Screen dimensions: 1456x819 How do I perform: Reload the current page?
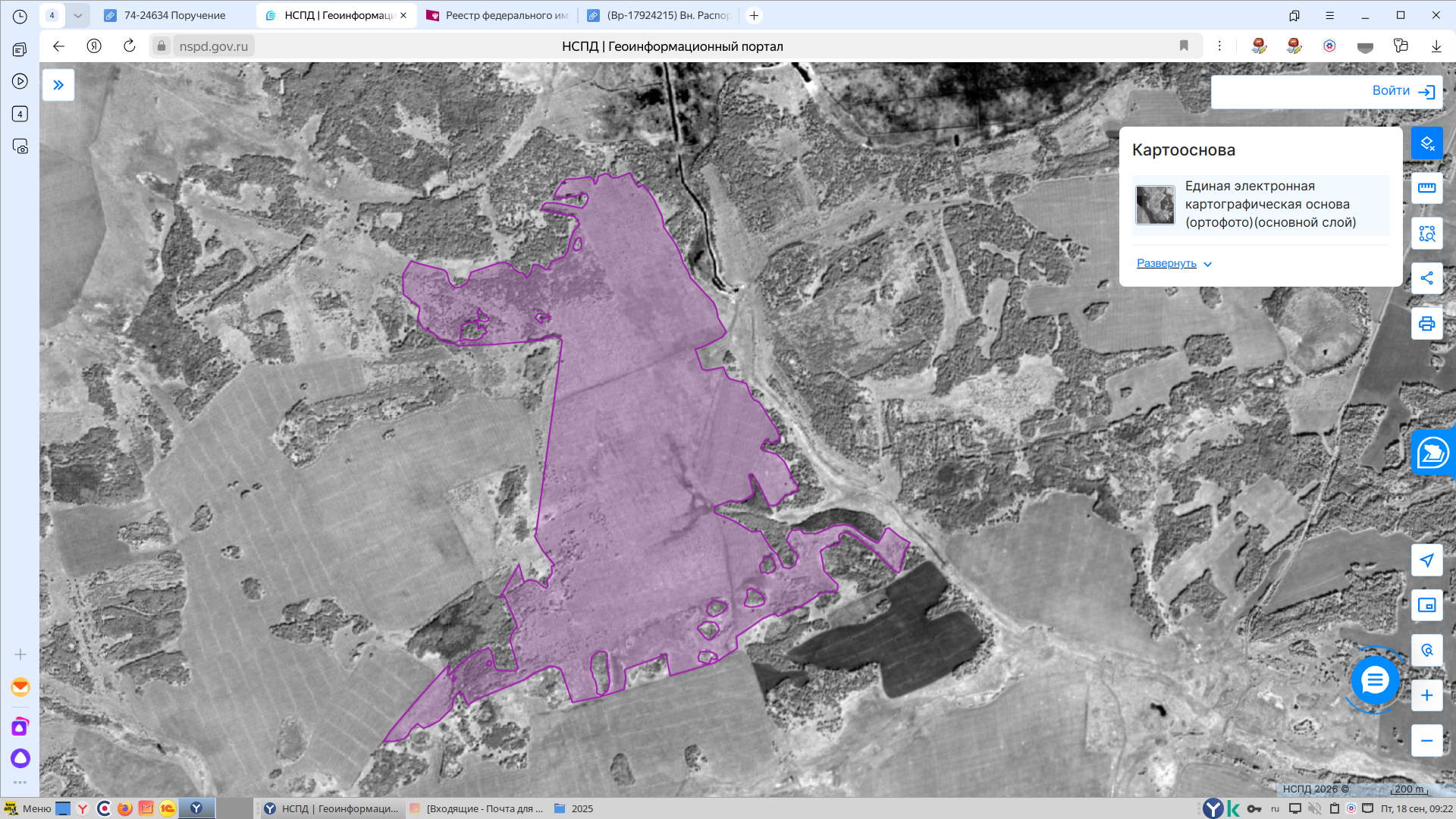[129, 46]
